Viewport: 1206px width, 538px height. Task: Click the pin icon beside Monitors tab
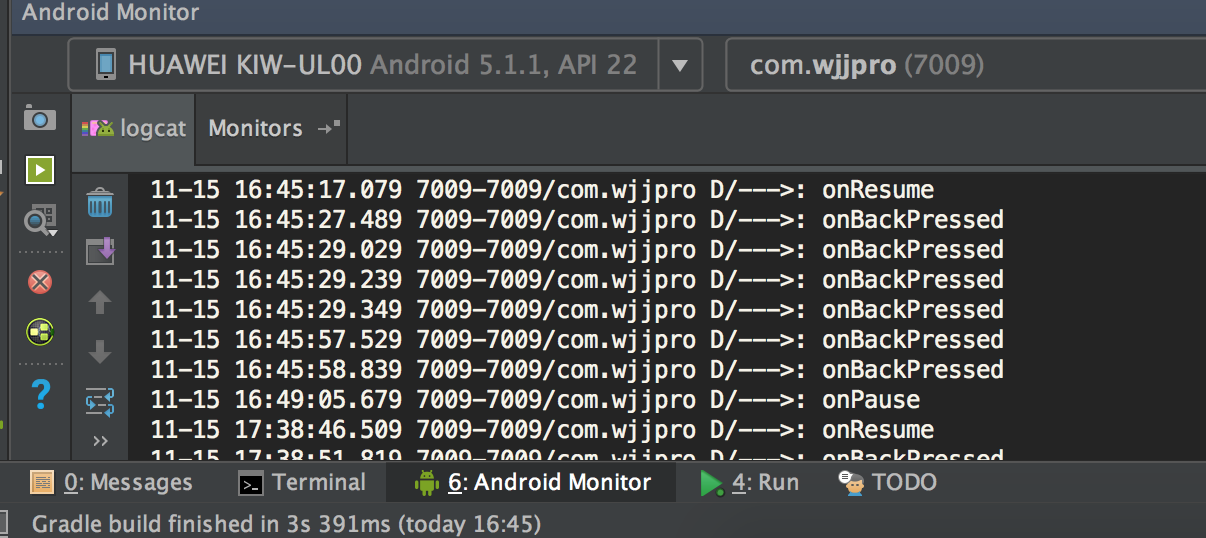(x=329, y=127)
